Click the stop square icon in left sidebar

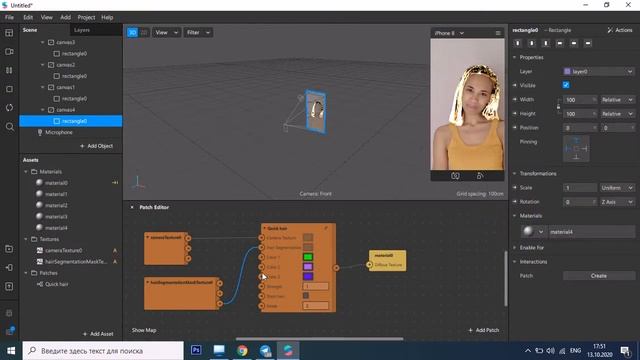point(9,89)
